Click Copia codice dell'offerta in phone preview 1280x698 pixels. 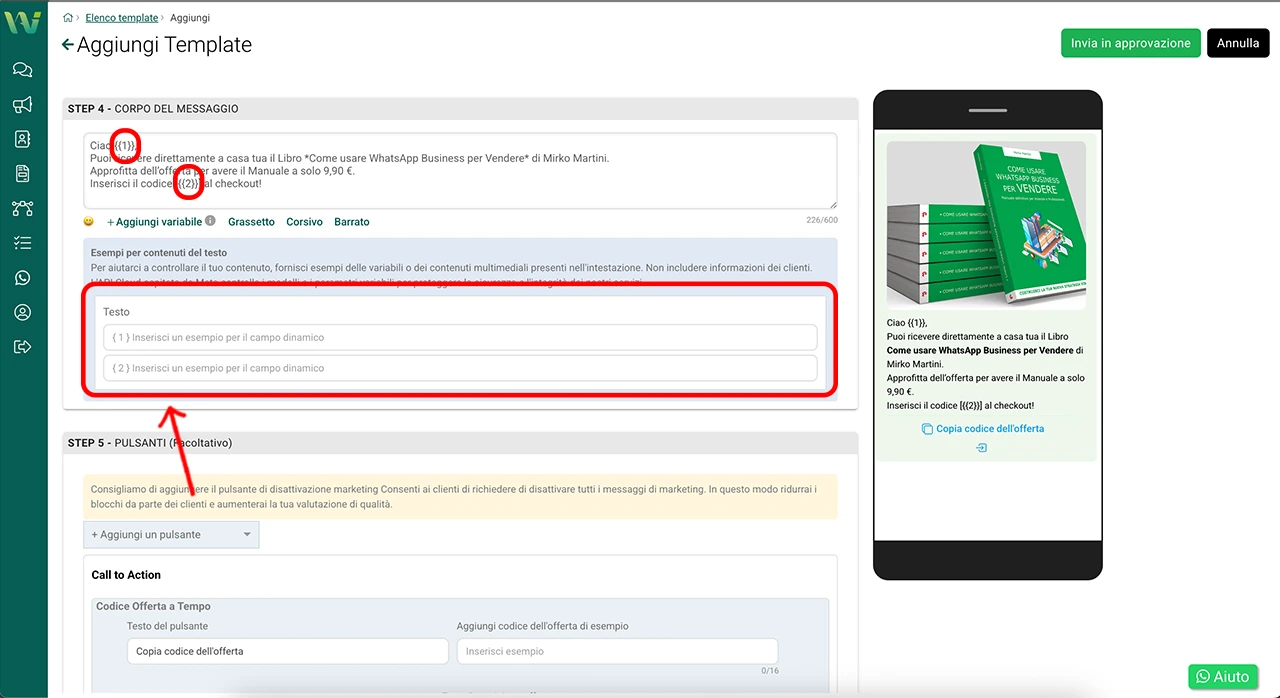coord(990,429)
